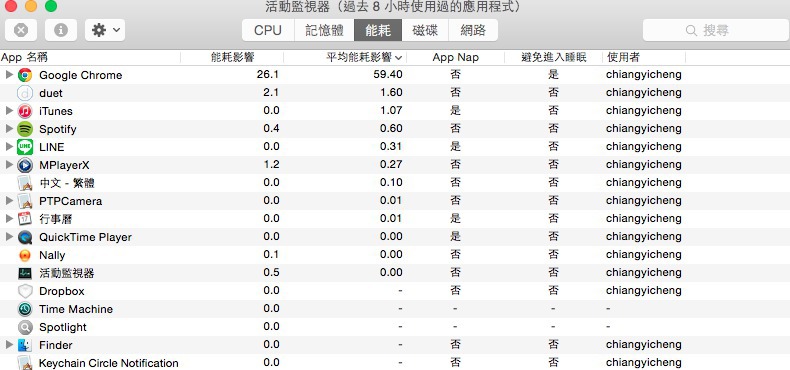Select the Spotlight row name
Image resolution: width=790 pixels, height=370 pixels.
tap(63, 327)
